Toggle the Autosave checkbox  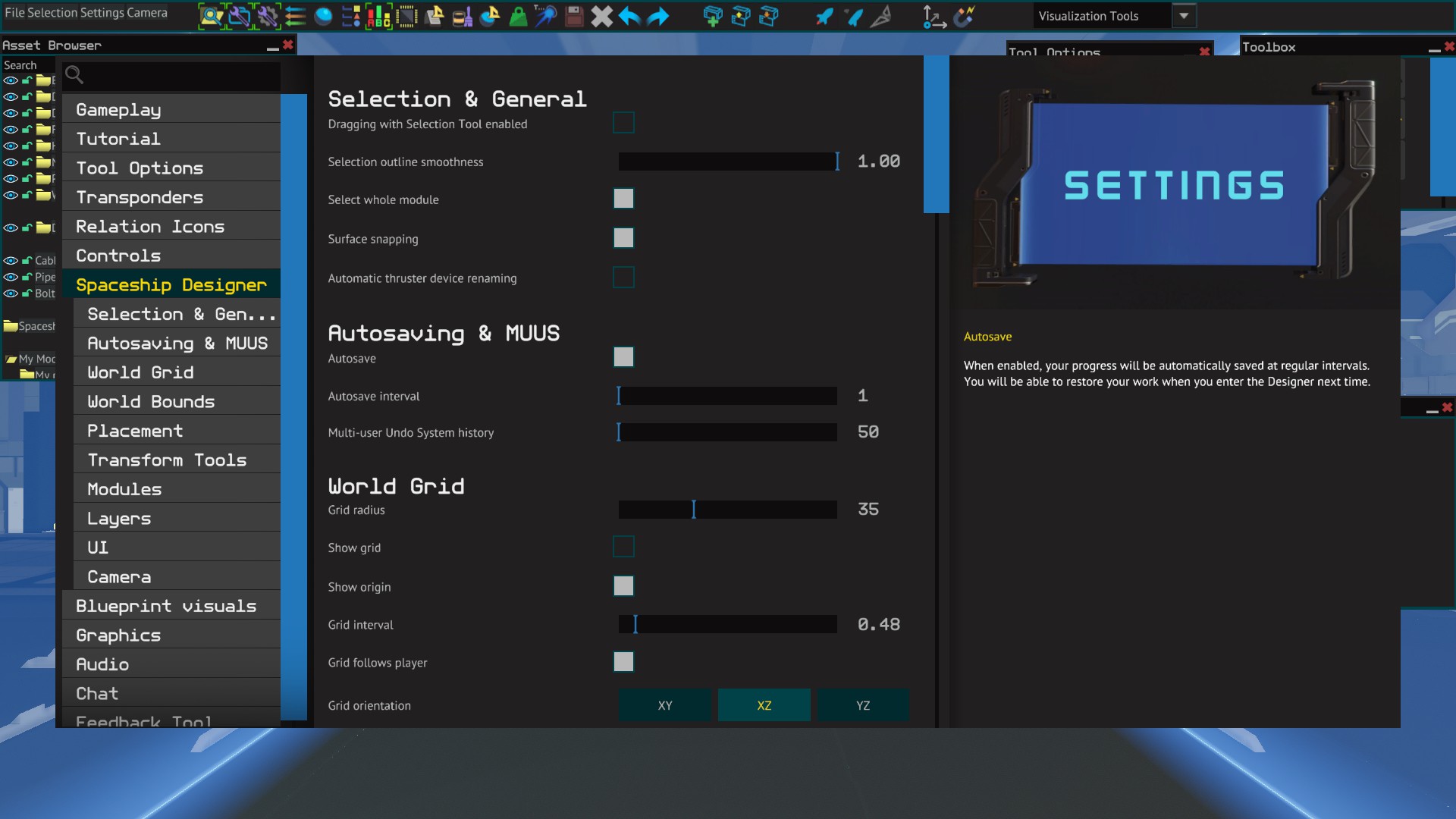point(623,357)
